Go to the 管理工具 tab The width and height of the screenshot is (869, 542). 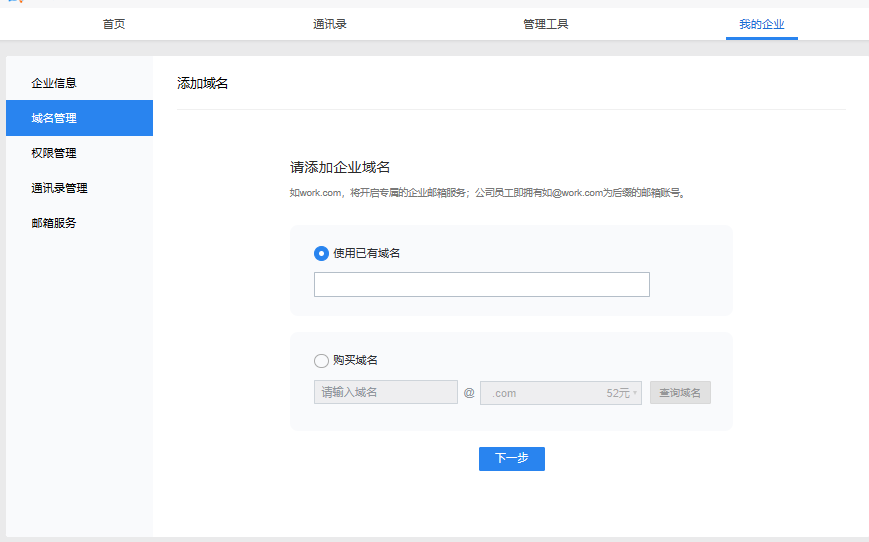point(545,24)
